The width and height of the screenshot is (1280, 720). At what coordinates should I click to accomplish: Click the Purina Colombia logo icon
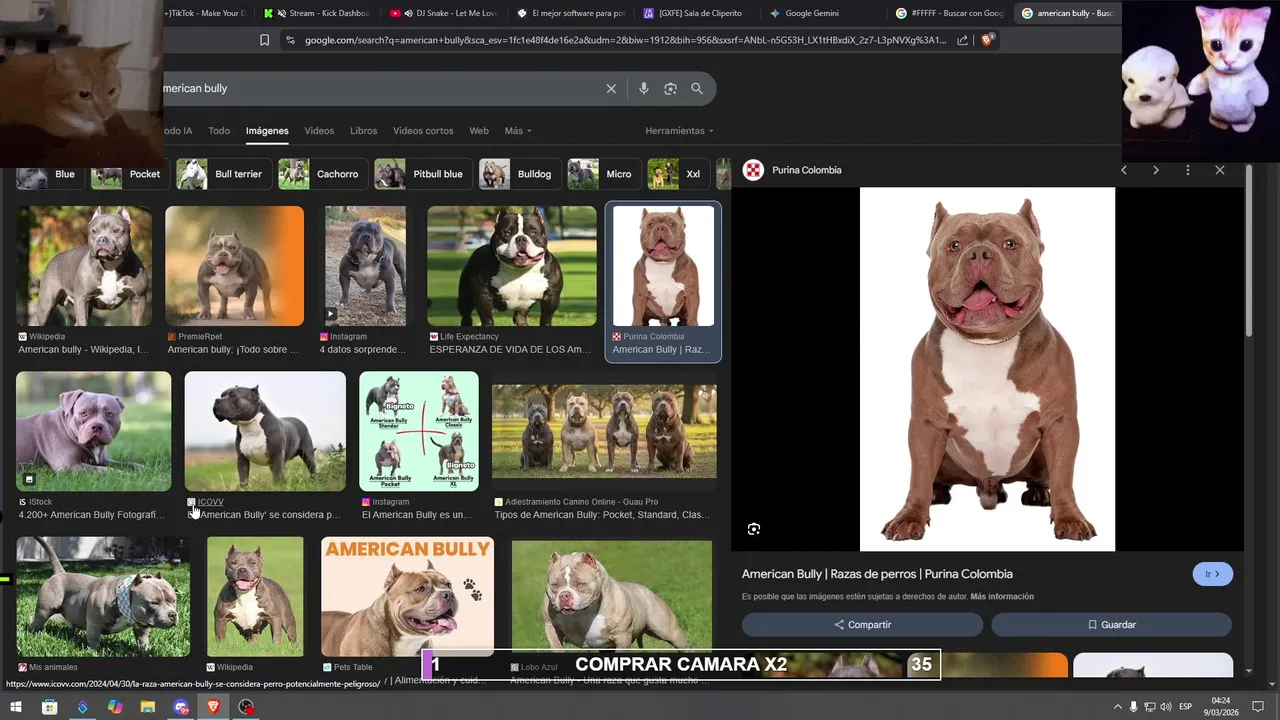click(x=753, y=170)
